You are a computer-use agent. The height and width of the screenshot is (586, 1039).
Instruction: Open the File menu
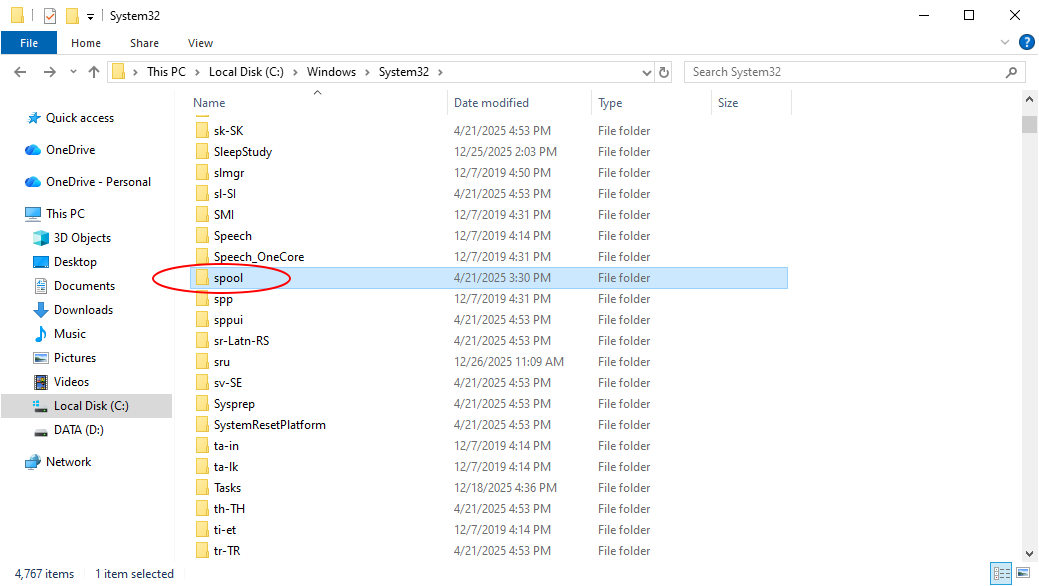coord(29,43)
